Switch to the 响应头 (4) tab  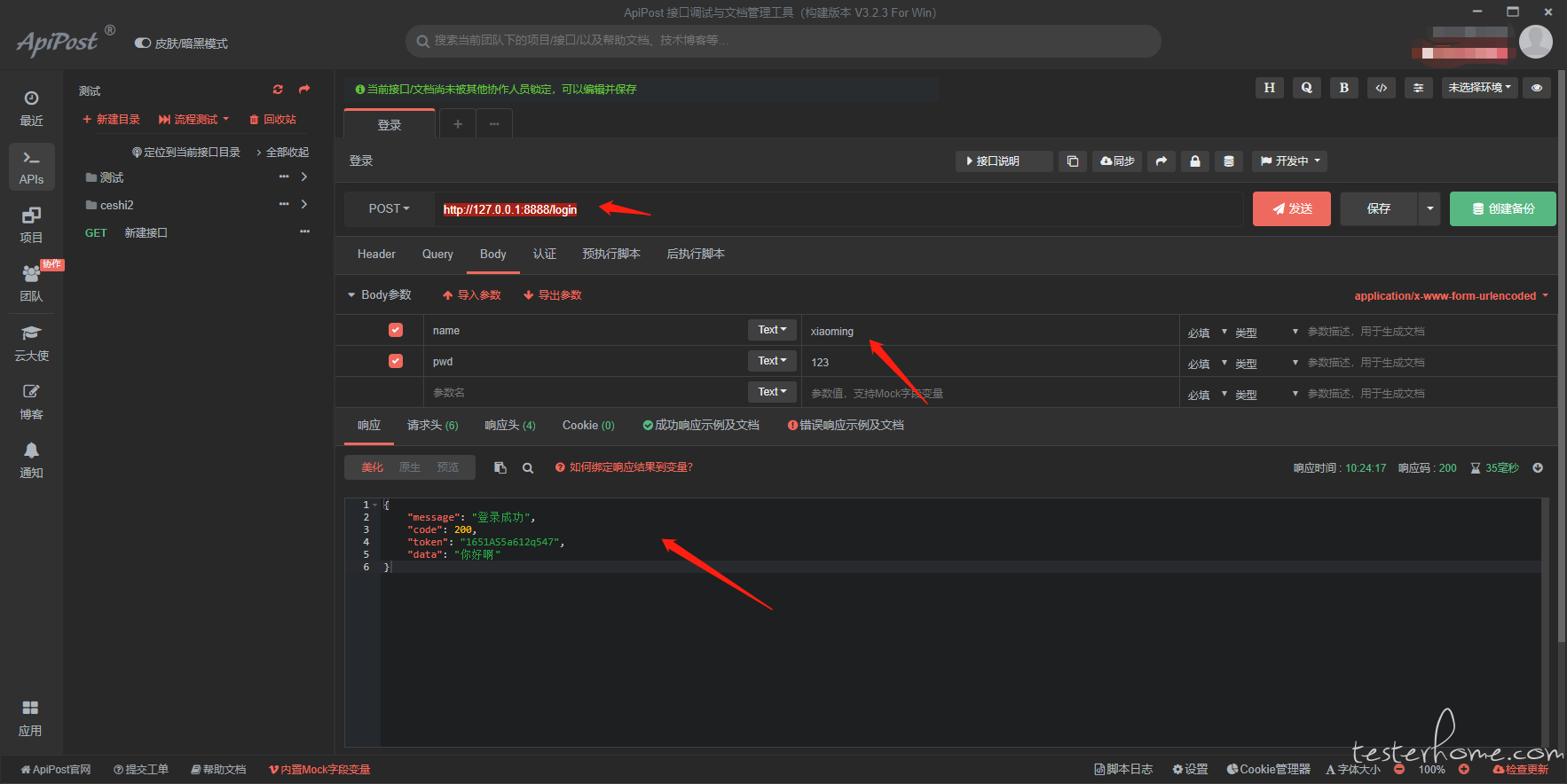510,425
